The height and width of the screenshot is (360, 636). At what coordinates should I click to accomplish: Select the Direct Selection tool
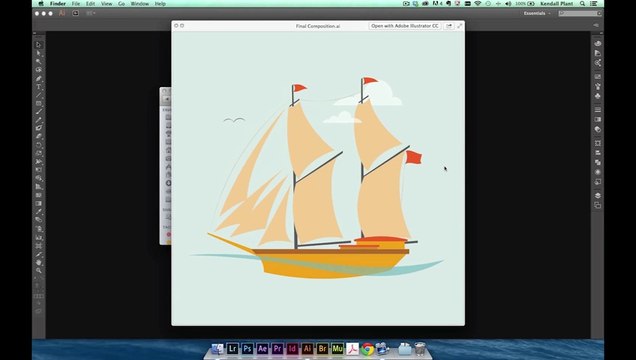[39, 53]
